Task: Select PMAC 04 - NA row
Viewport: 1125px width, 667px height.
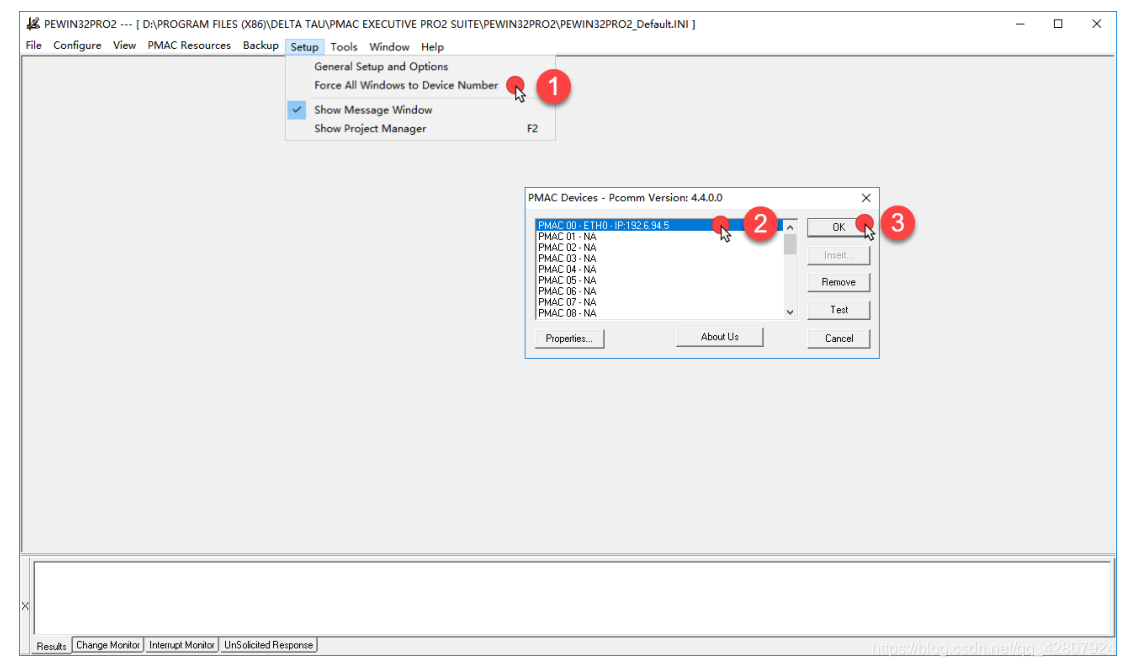Action: click(659, 270)
